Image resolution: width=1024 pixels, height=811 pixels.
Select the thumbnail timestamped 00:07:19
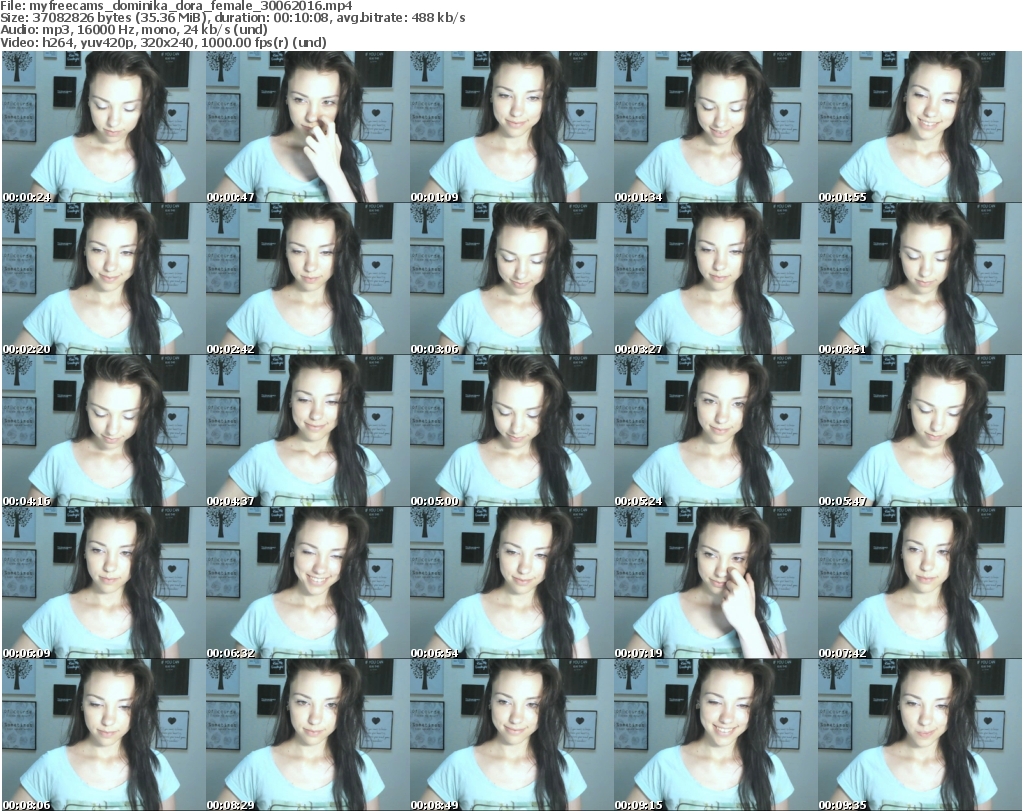coord(715,583)
